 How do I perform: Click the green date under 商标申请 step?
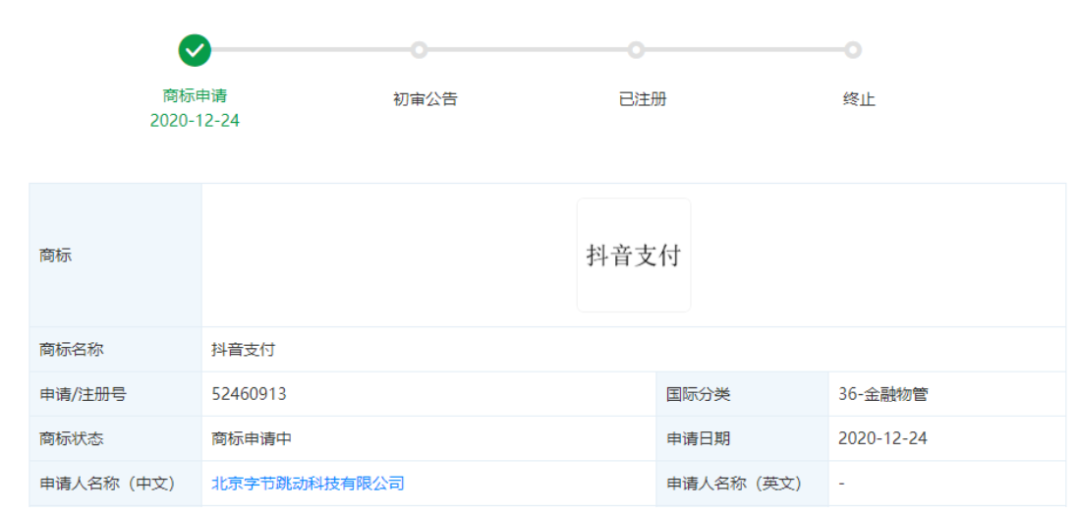tap(195, 121)
